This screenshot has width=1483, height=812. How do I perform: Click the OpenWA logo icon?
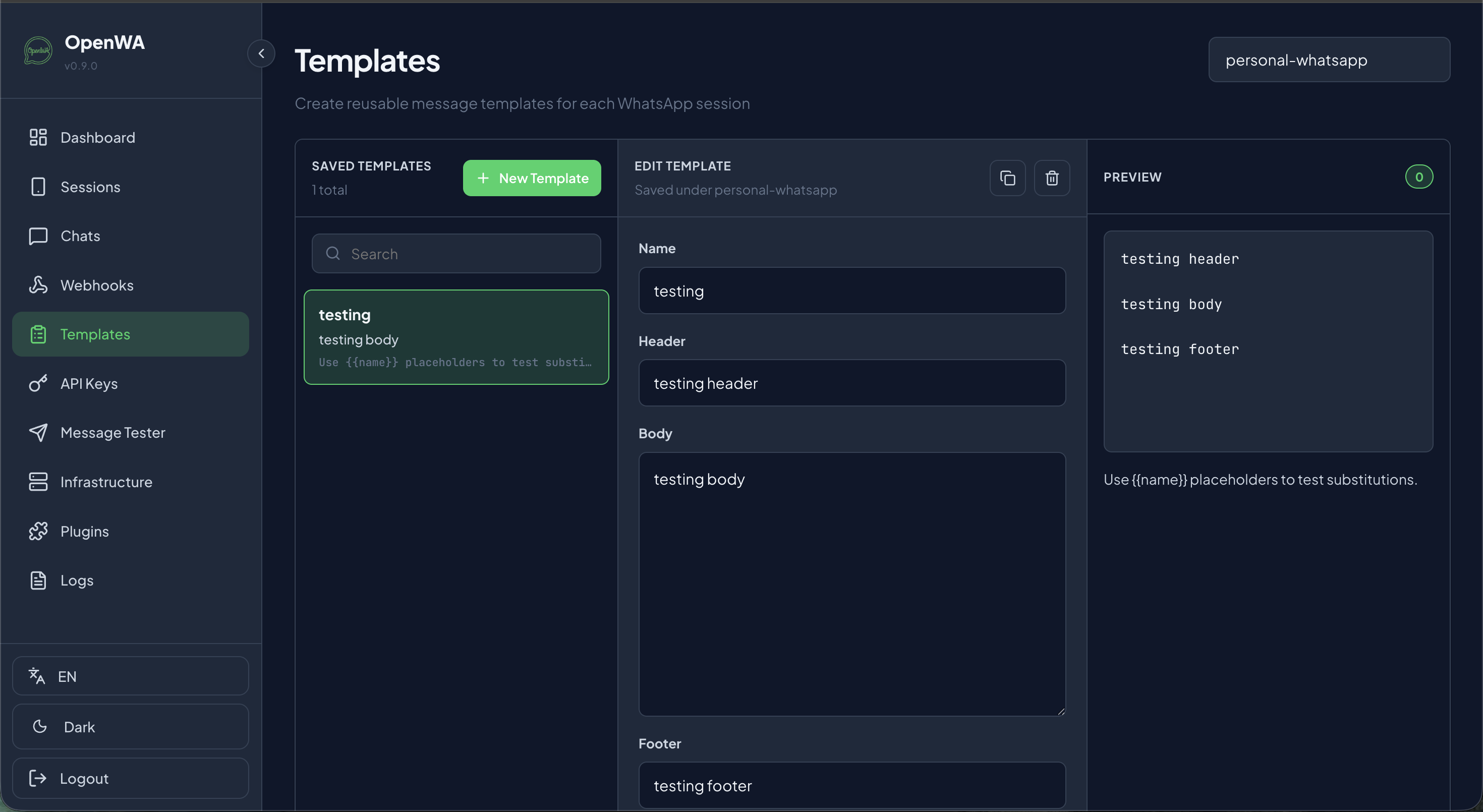tap(38, 50)
